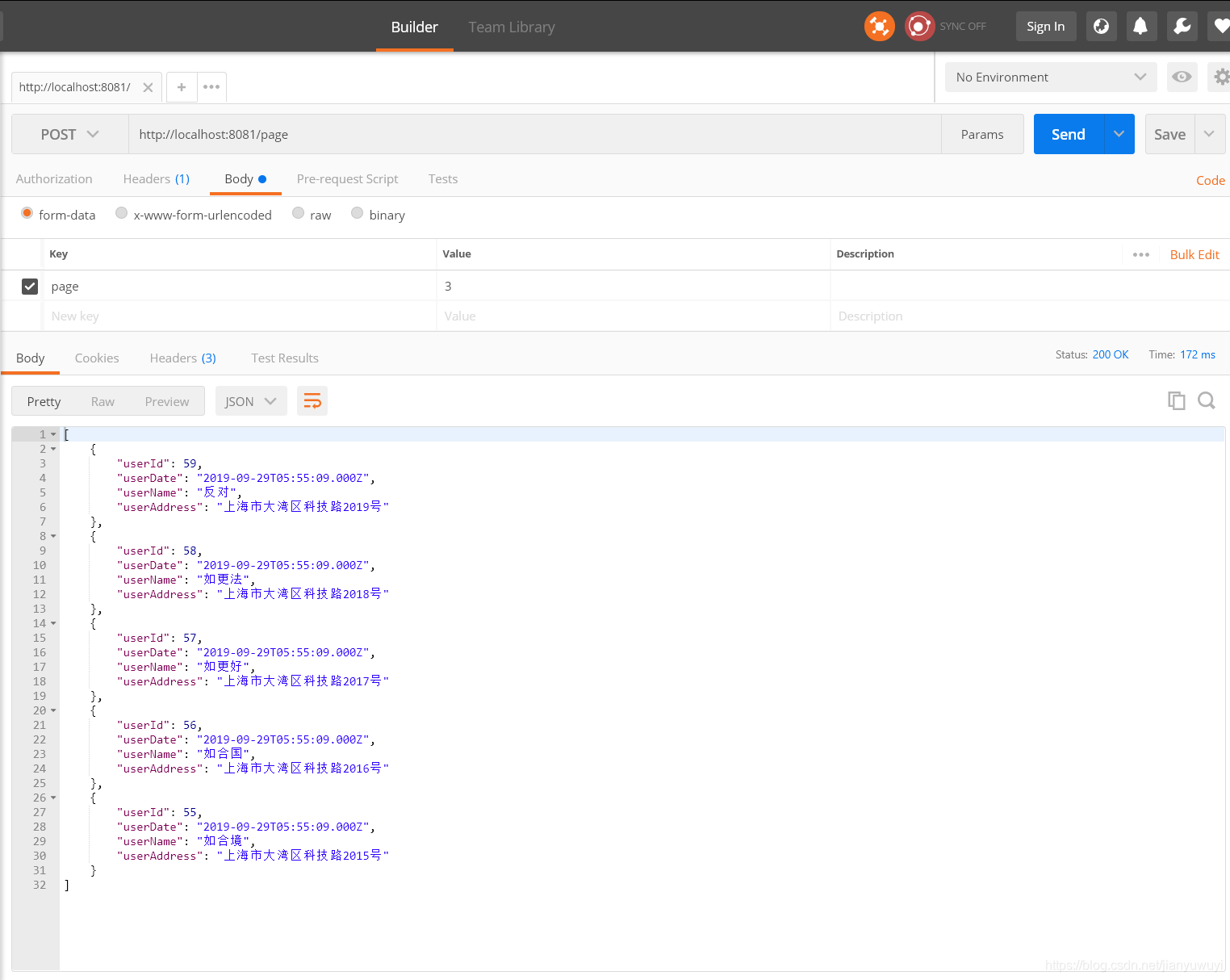This screenshot has height=980, width=1230.
Task: Click the sync status icon
Action: (x=919, y=27)
